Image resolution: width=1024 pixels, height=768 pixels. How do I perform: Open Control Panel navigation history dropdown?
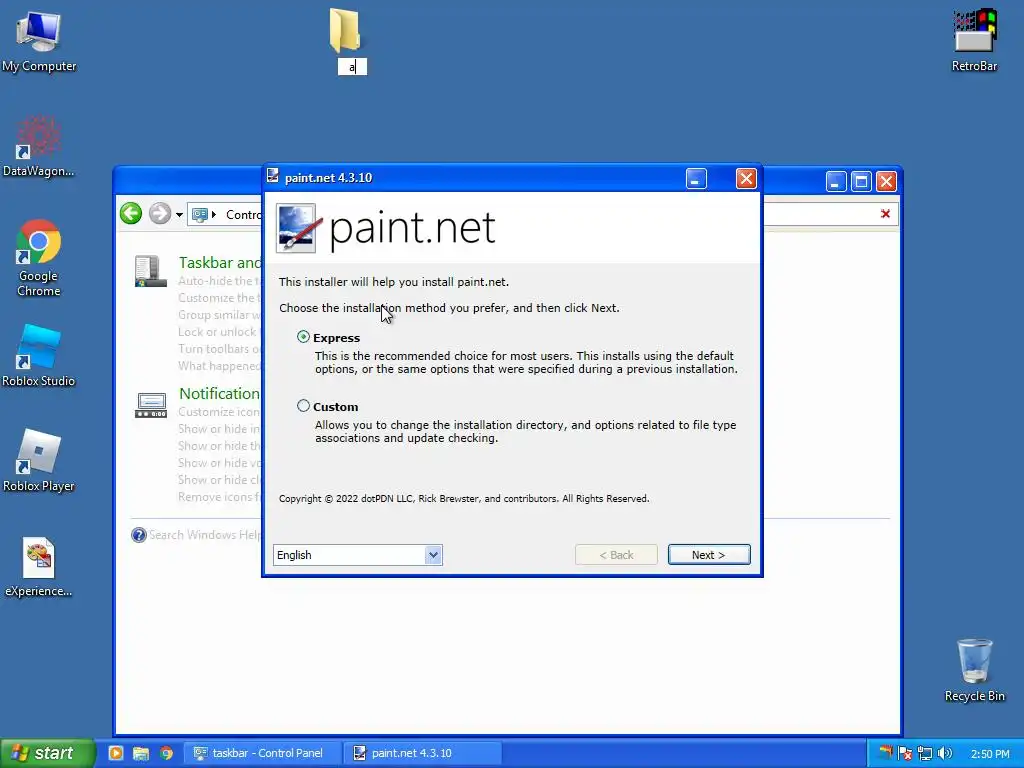[179, 215]
